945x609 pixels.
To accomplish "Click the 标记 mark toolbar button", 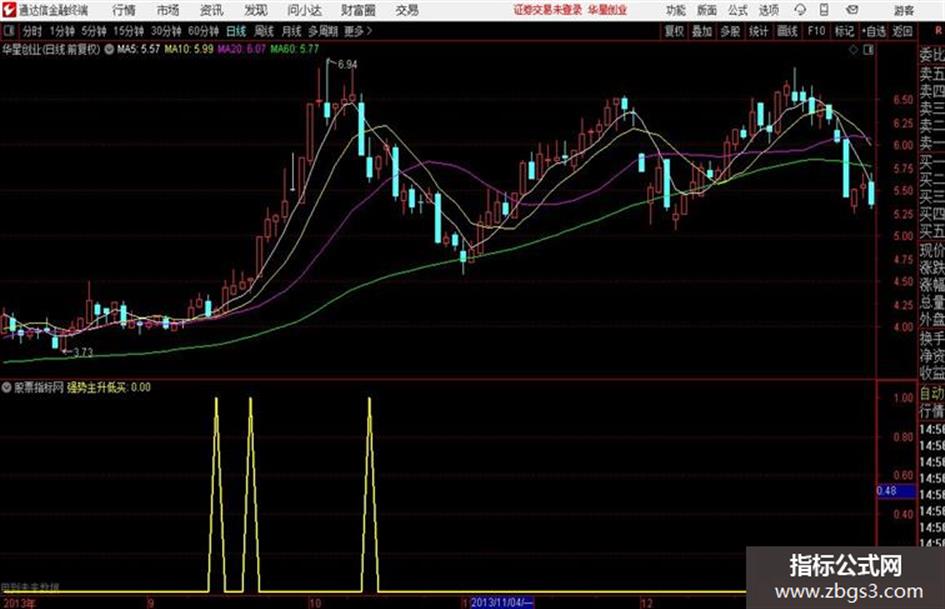I will coord(844,31).
